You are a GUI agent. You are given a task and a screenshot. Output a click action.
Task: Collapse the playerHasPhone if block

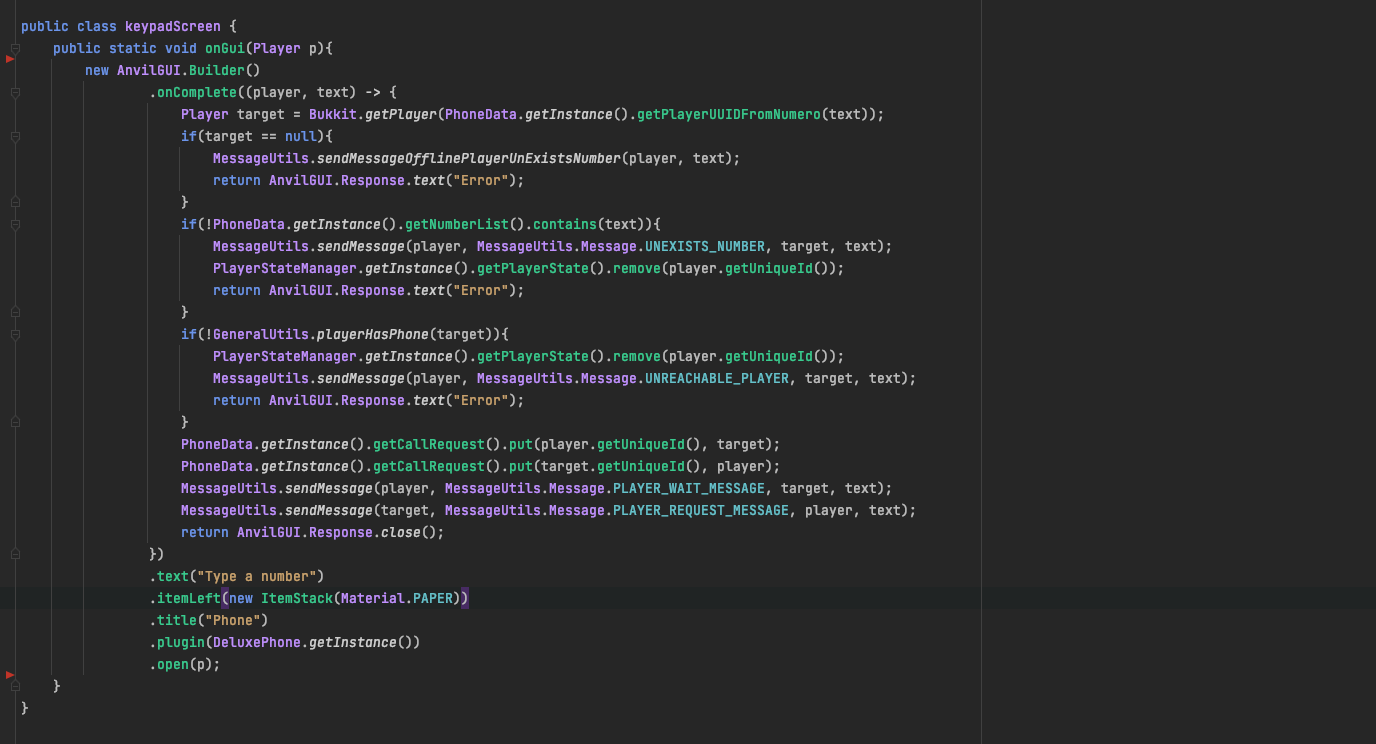coord(14,334)
